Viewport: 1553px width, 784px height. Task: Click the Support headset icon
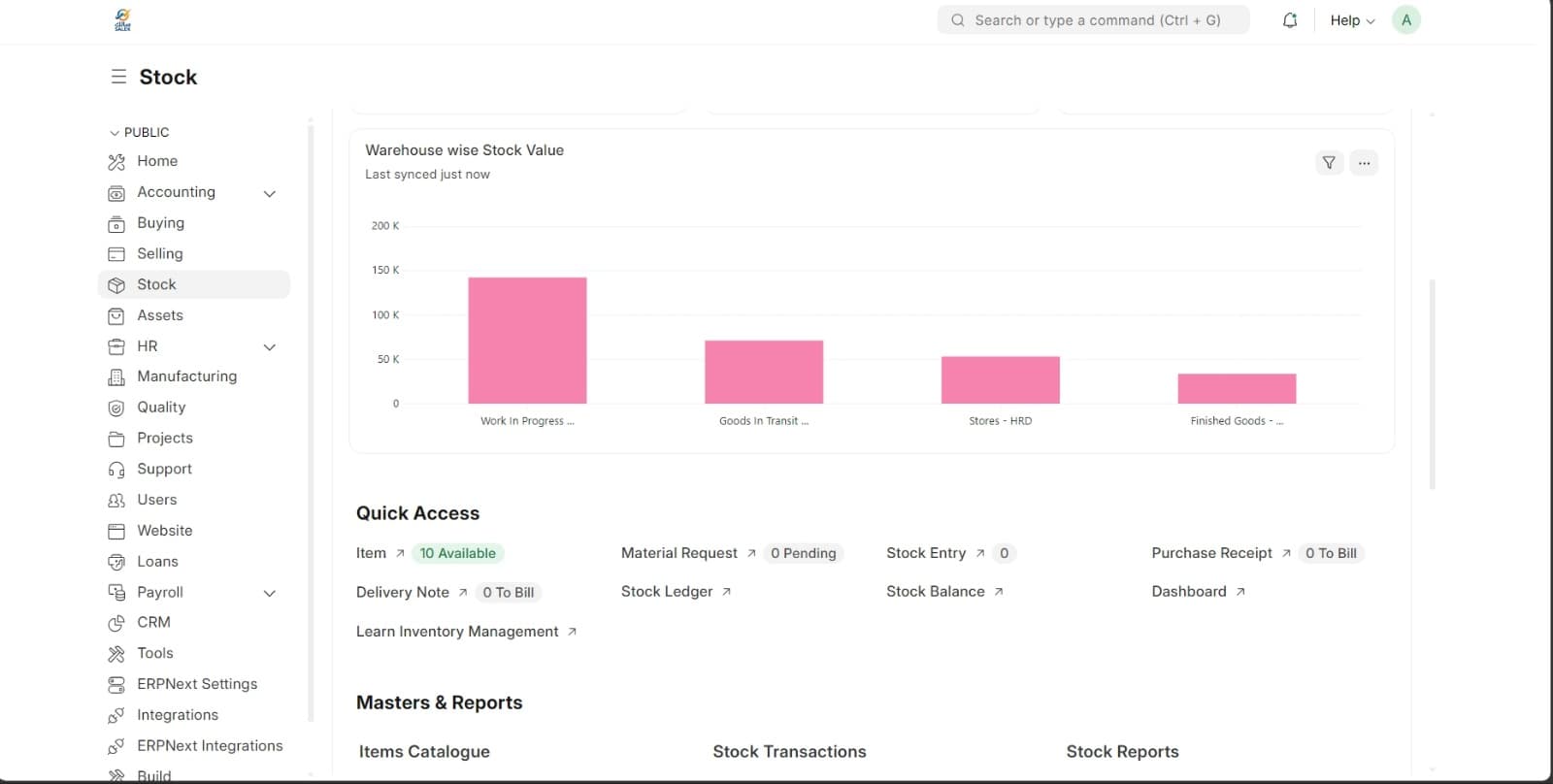116,470
